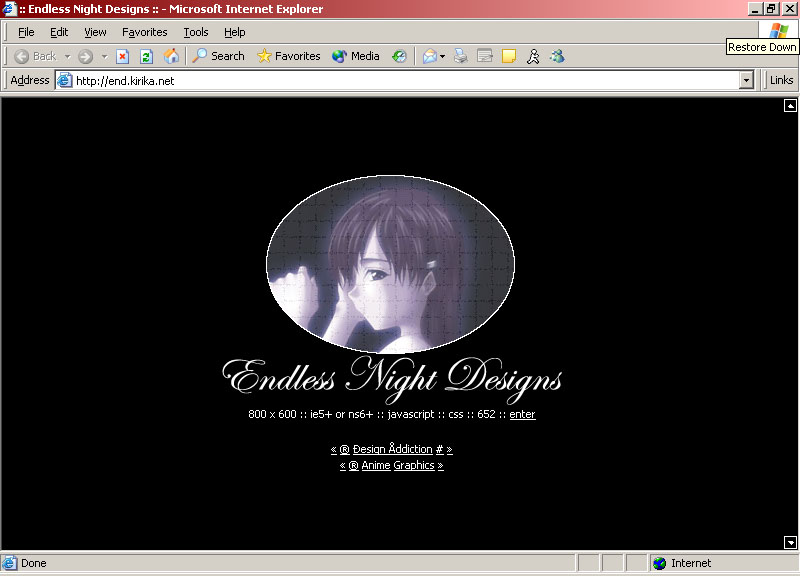Click the Mail envelope toolbar icon
The height and width of the screenshot is (576, 800).
429,57
